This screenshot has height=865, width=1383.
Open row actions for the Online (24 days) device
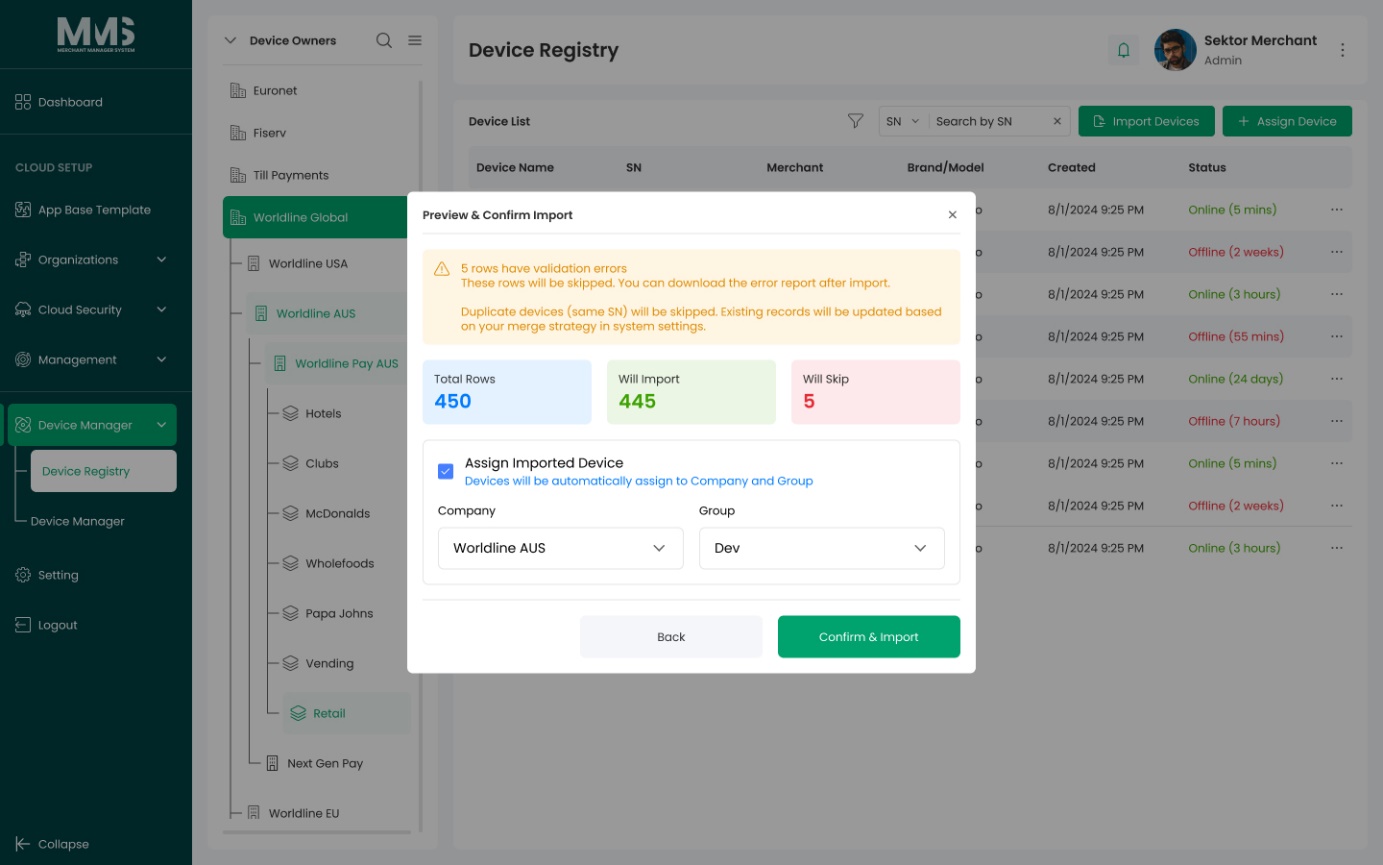[x=1337, y=379]
